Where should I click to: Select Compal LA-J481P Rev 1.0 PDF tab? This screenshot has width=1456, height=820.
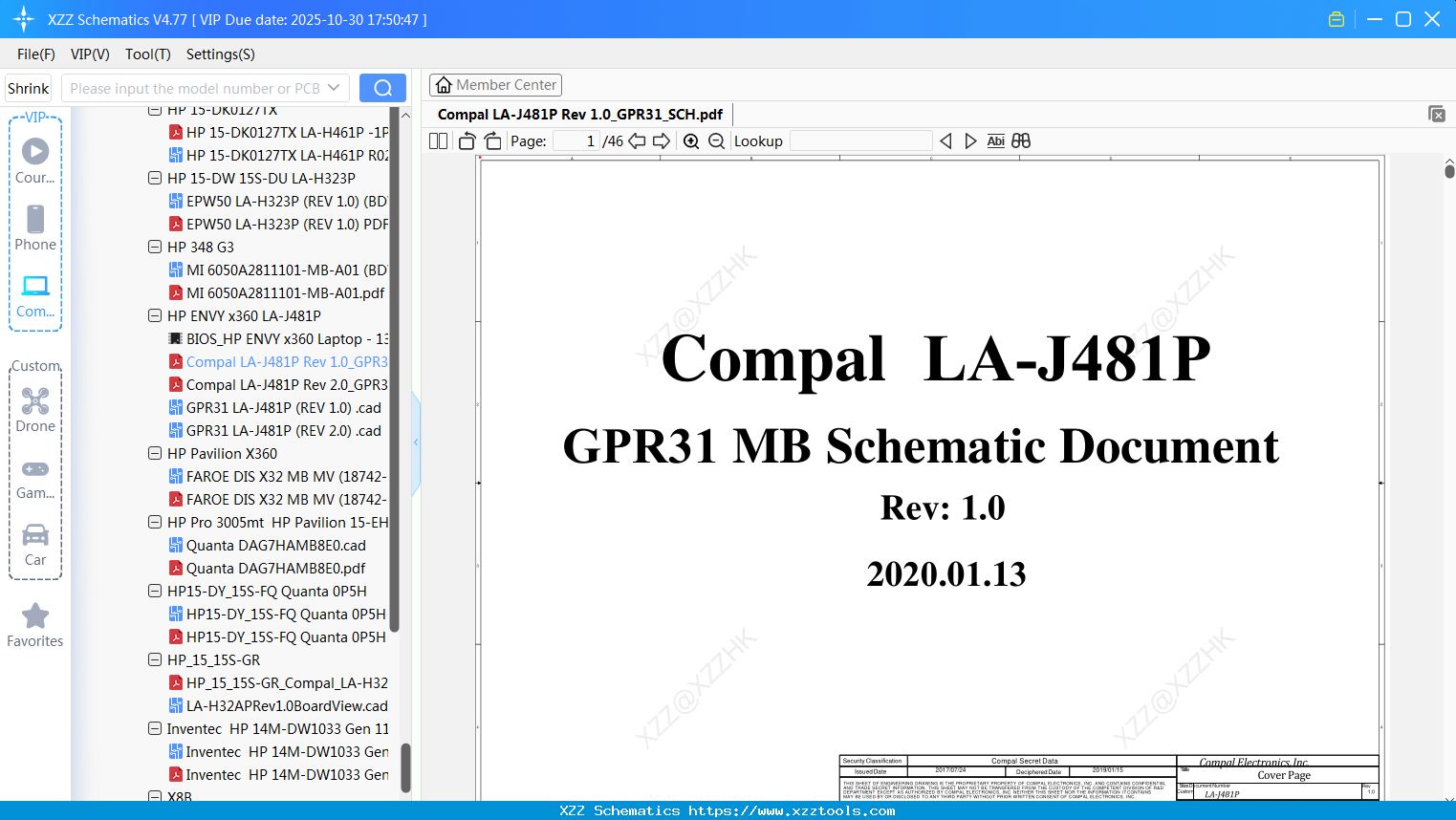click(x=580, y=115)
